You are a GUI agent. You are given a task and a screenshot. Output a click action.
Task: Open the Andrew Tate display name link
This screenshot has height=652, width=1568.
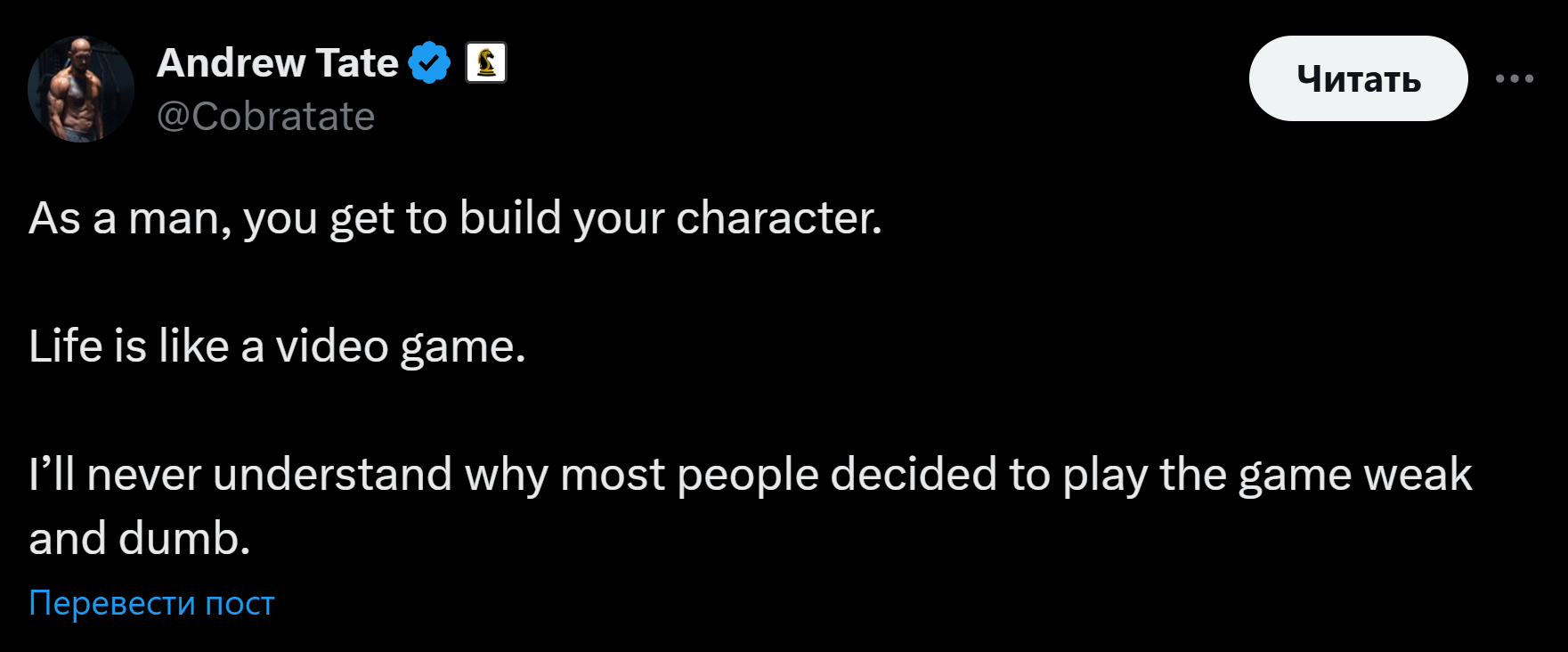coord(278,63)
